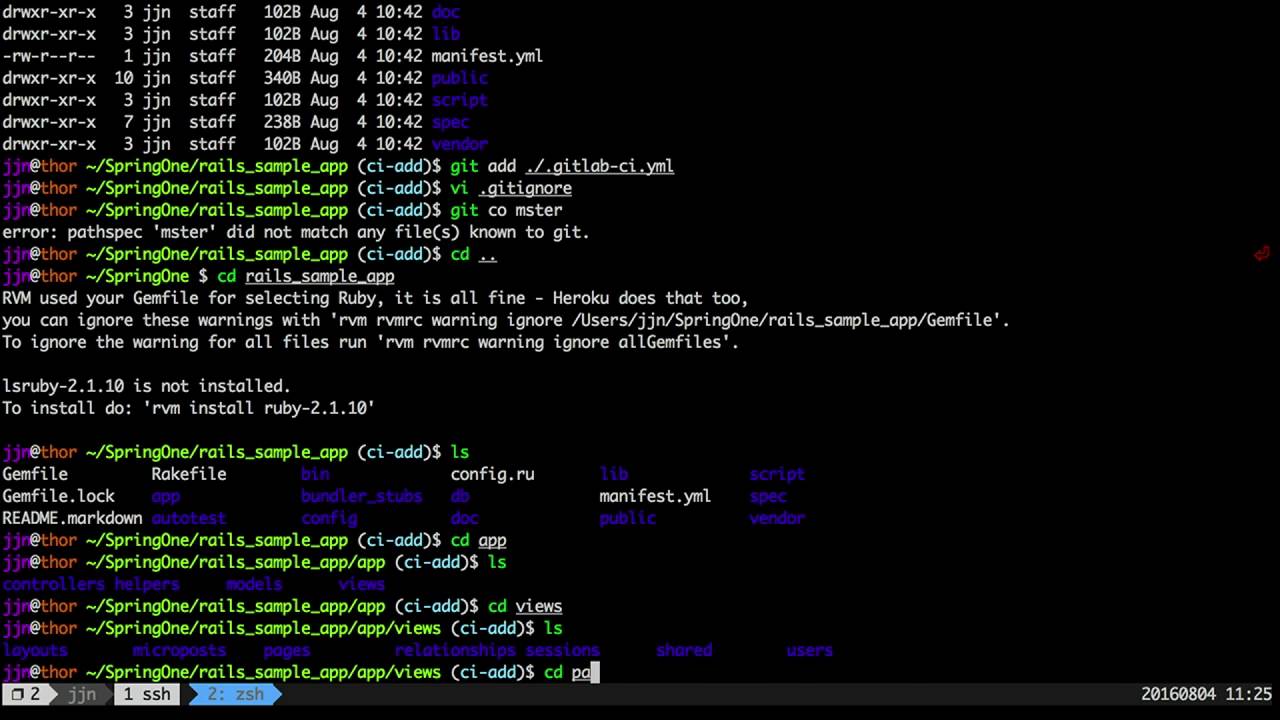Viewport: 1280px width, 720px height.
Task: Click the 340B size in the public row
Action: point(282,78)
